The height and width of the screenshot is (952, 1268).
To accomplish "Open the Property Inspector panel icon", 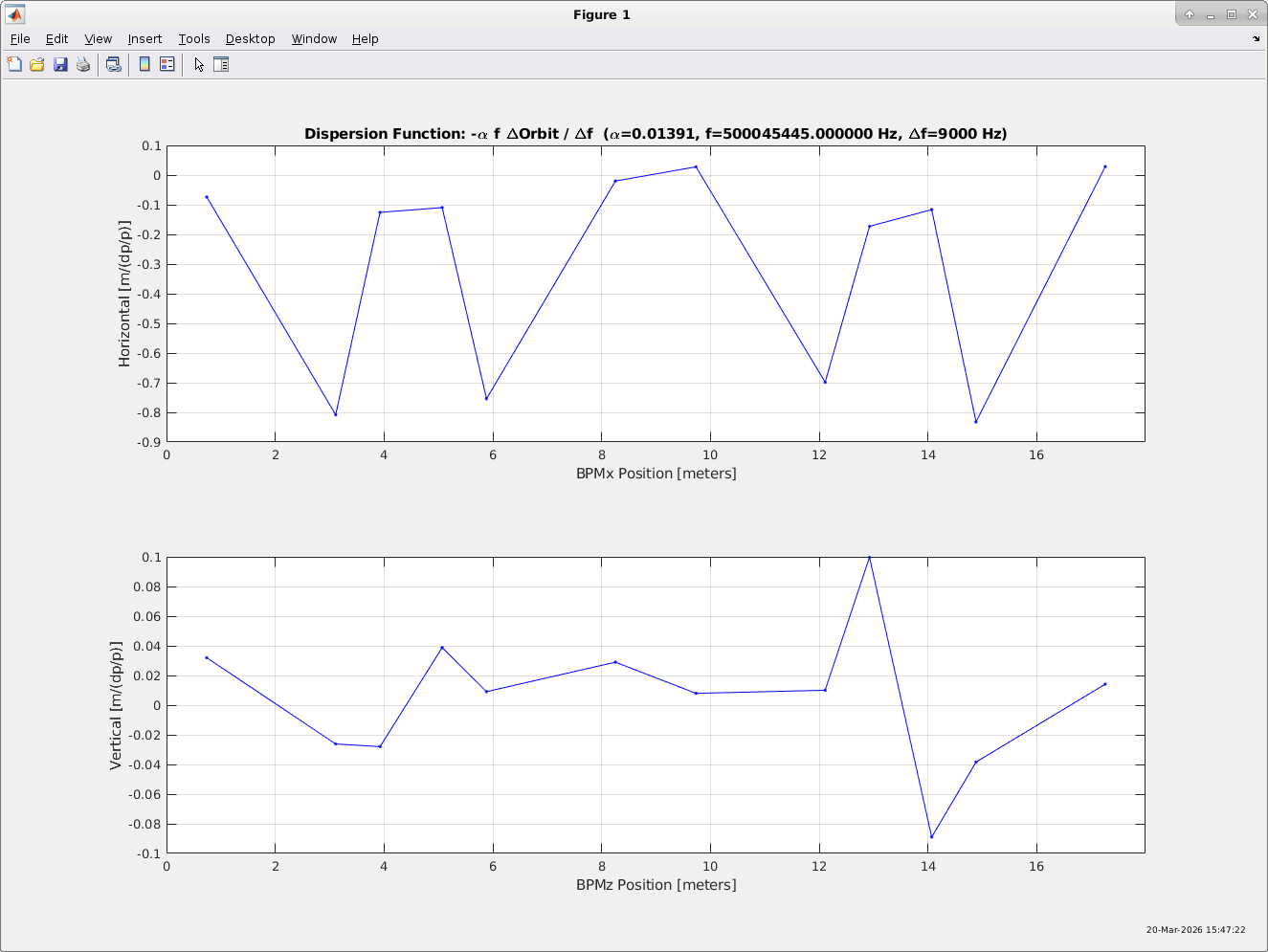I will click(x=221, y=65).
